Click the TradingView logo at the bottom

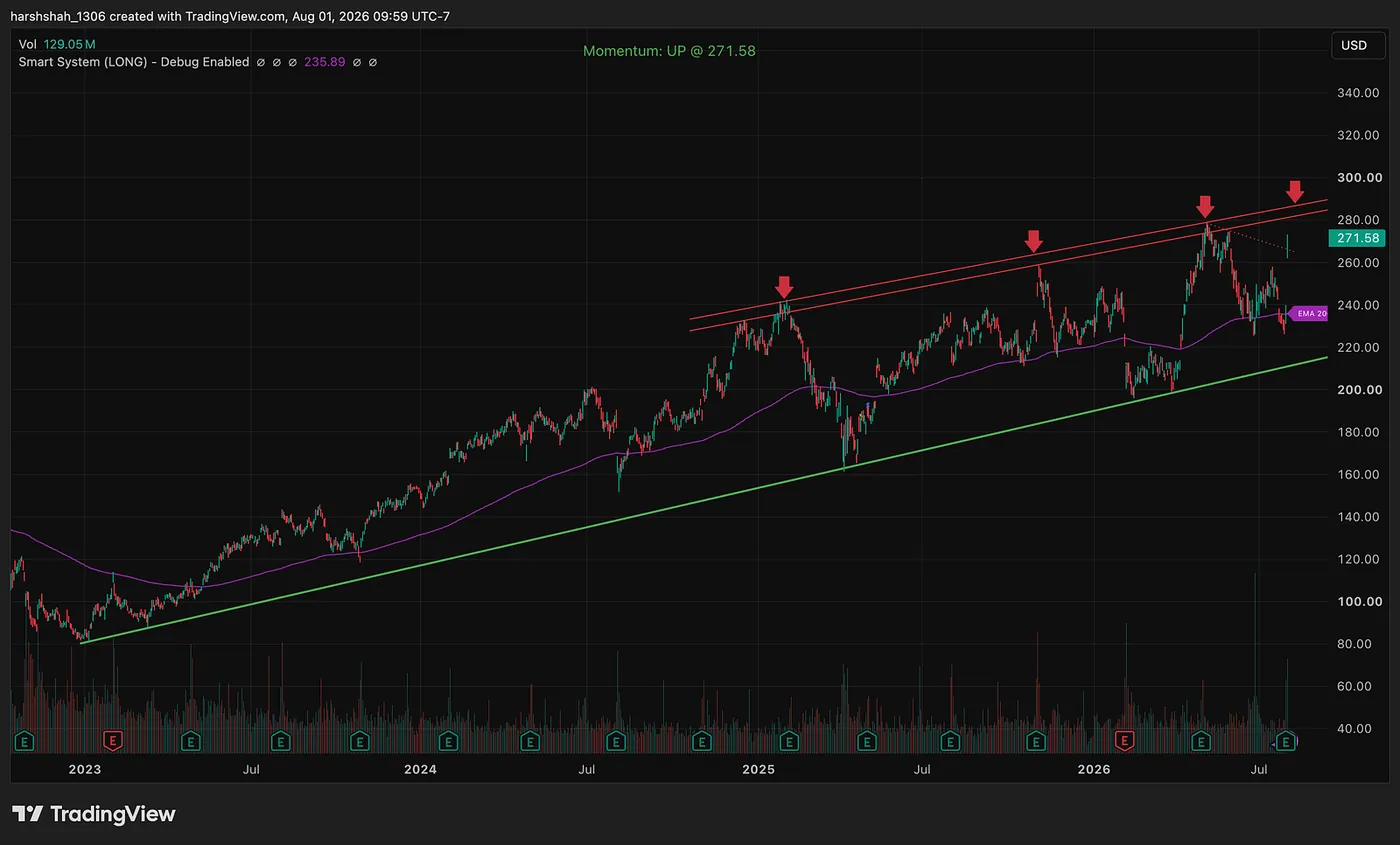pyautogui.click(x=93, y=814)
